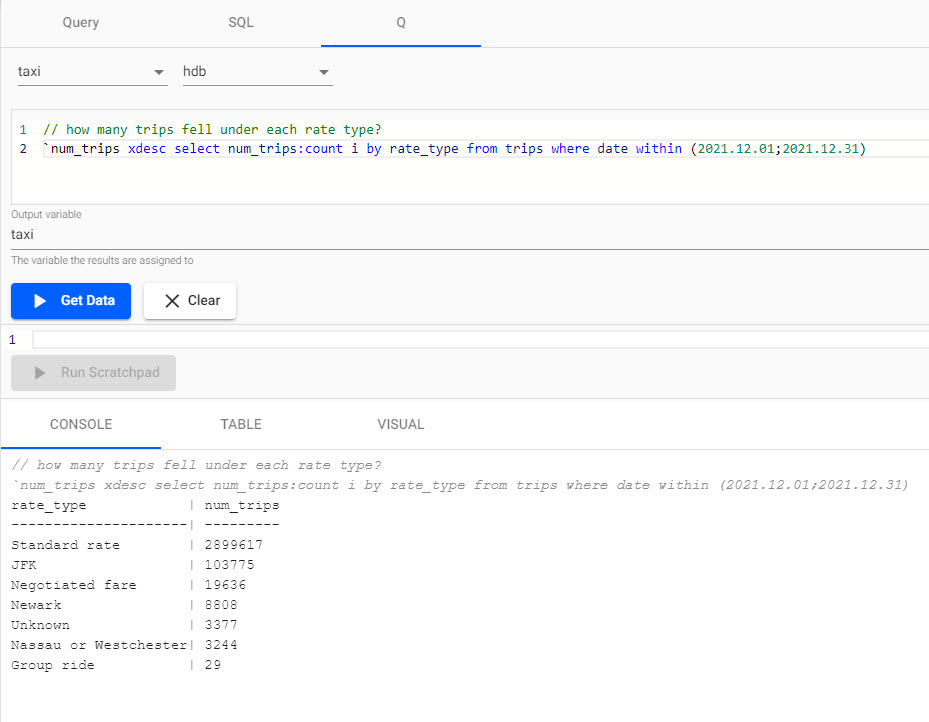Click into the scratchpad editor line
Viewport: 929px width, 722px height.
(x=480, y=339)
